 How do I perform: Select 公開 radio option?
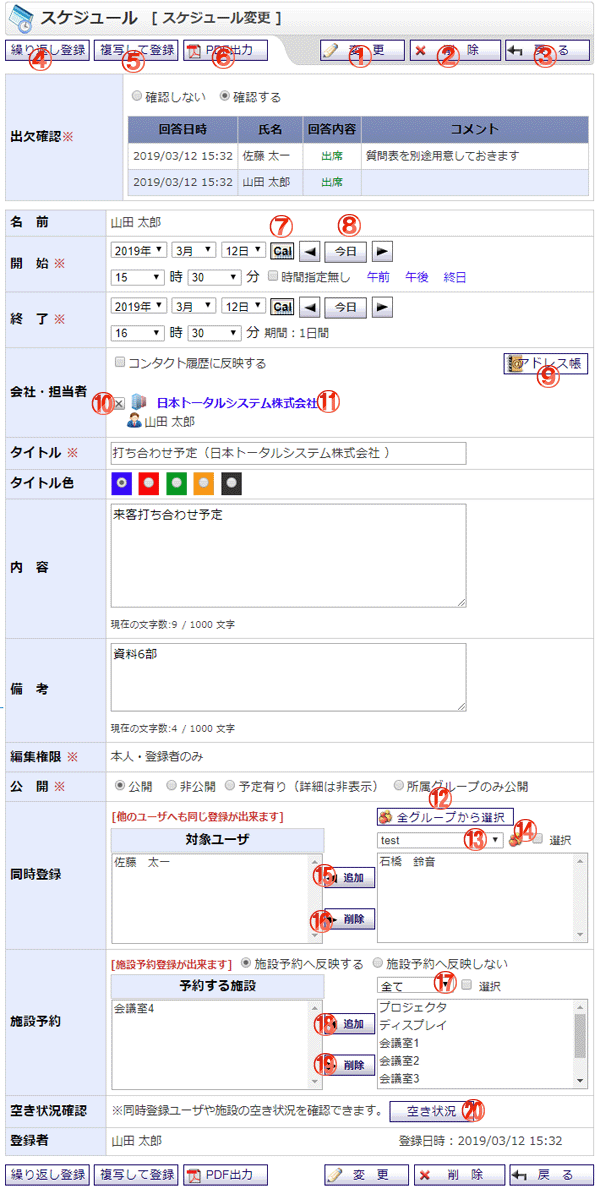[x=119, y=786]
